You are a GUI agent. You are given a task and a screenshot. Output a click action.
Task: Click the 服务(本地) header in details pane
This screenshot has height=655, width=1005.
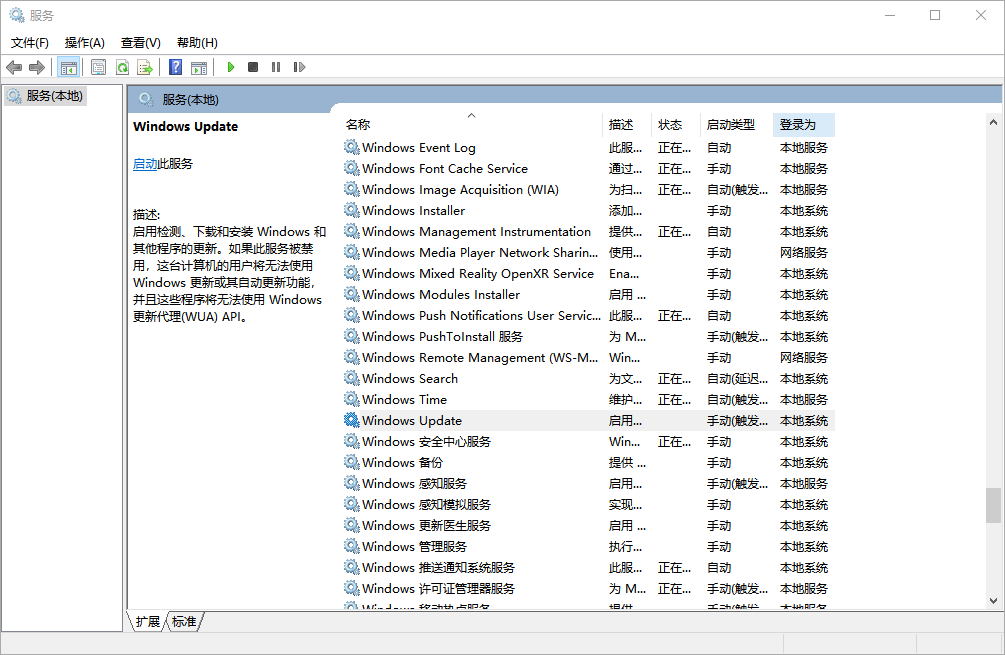pos(190,100)
